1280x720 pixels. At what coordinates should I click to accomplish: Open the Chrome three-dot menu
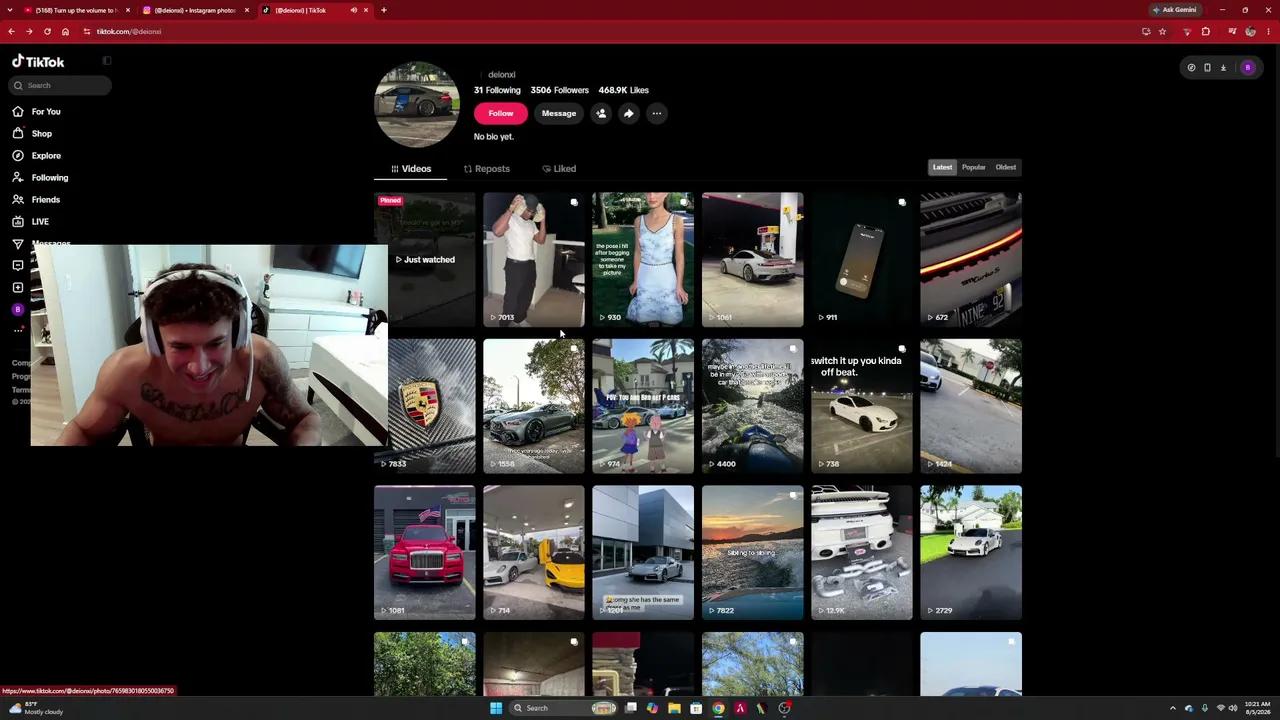[x=1268, y=31]
